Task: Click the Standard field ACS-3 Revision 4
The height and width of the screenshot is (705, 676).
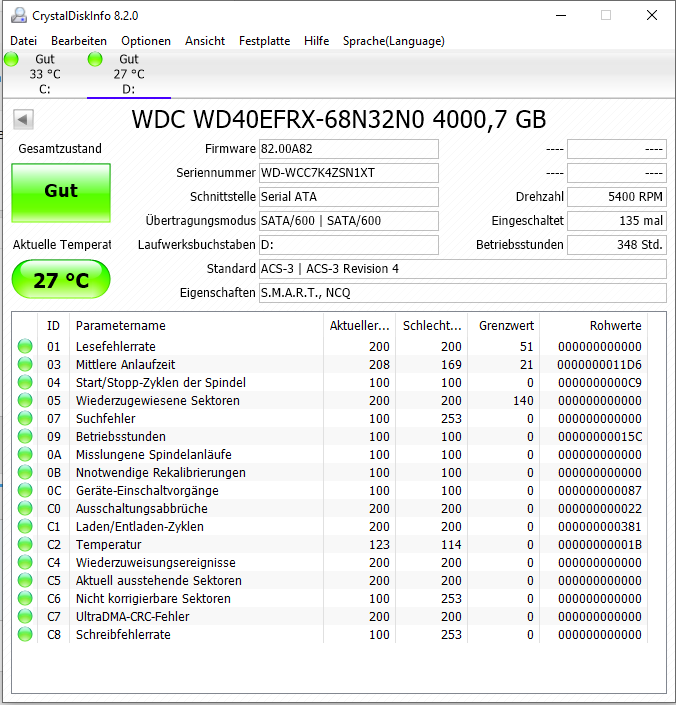Action: point(463,269)
